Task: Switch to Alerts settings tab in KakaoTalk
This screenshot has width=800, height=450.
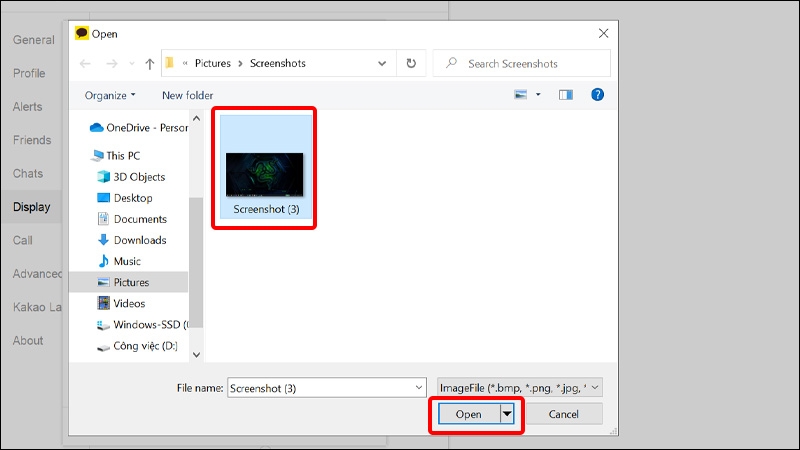Action: click(x=28, y=107)
